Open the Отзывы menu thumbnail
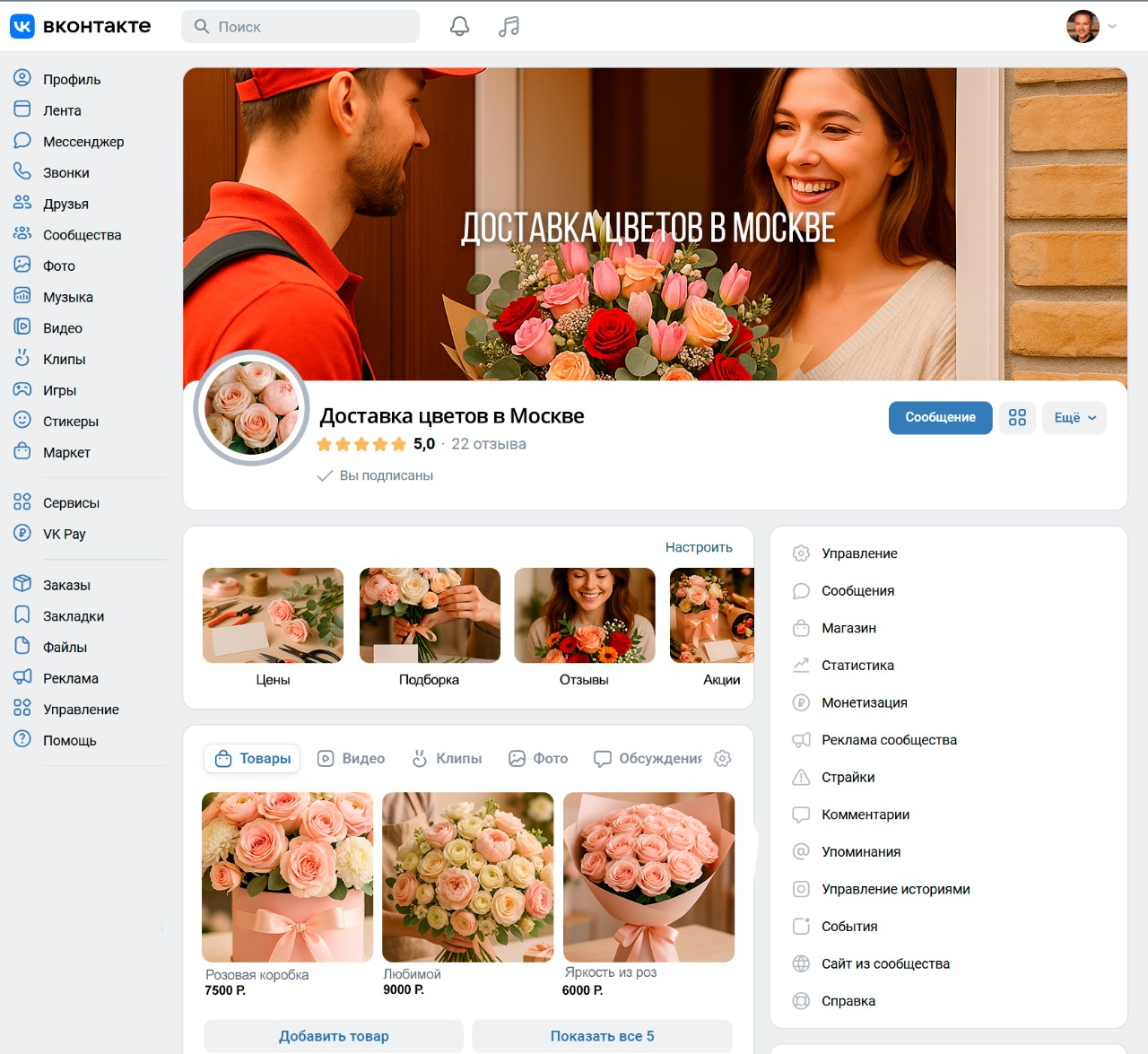The height and width of the screenshot is (1054, 1148). click(x=585, y=615)
